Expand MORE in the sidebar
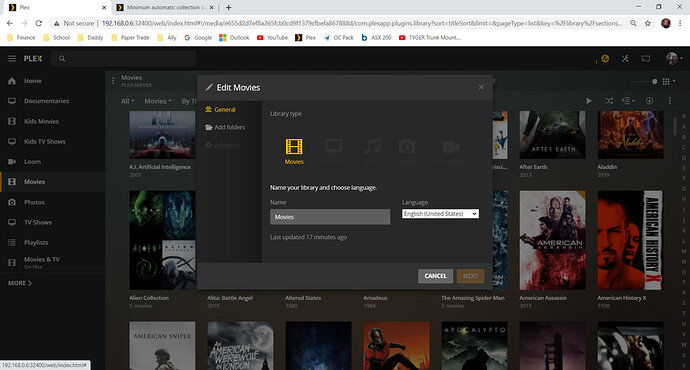The image size is (690, 370). click(20, 283)
